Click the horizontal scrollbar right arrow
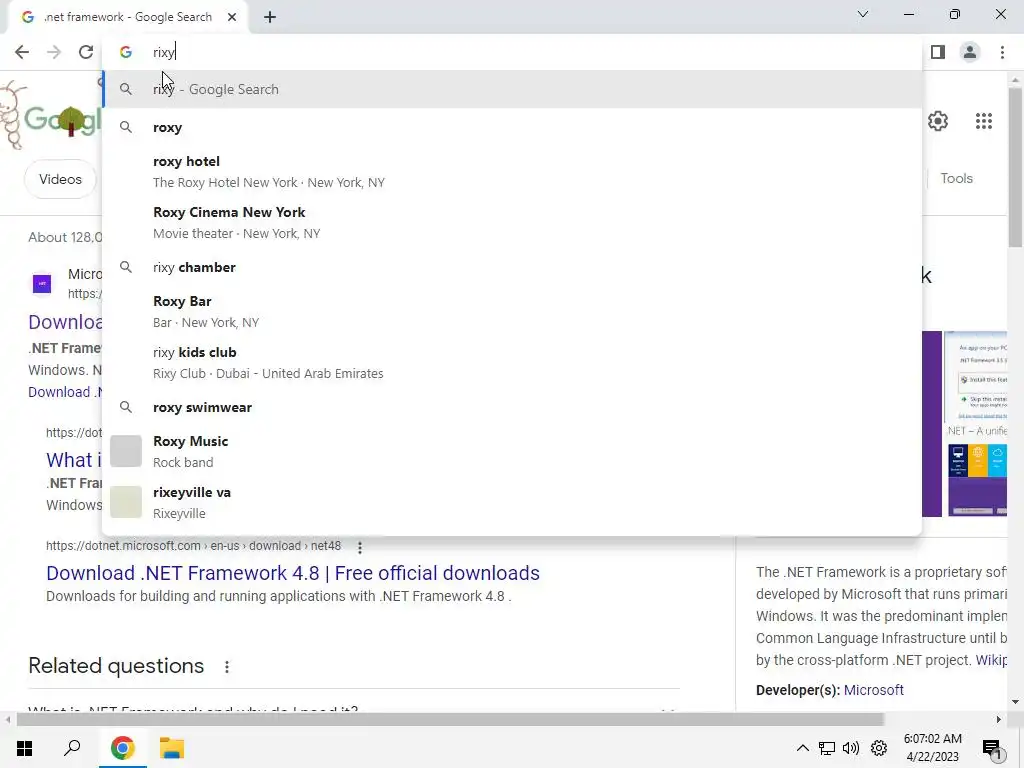 999,720
